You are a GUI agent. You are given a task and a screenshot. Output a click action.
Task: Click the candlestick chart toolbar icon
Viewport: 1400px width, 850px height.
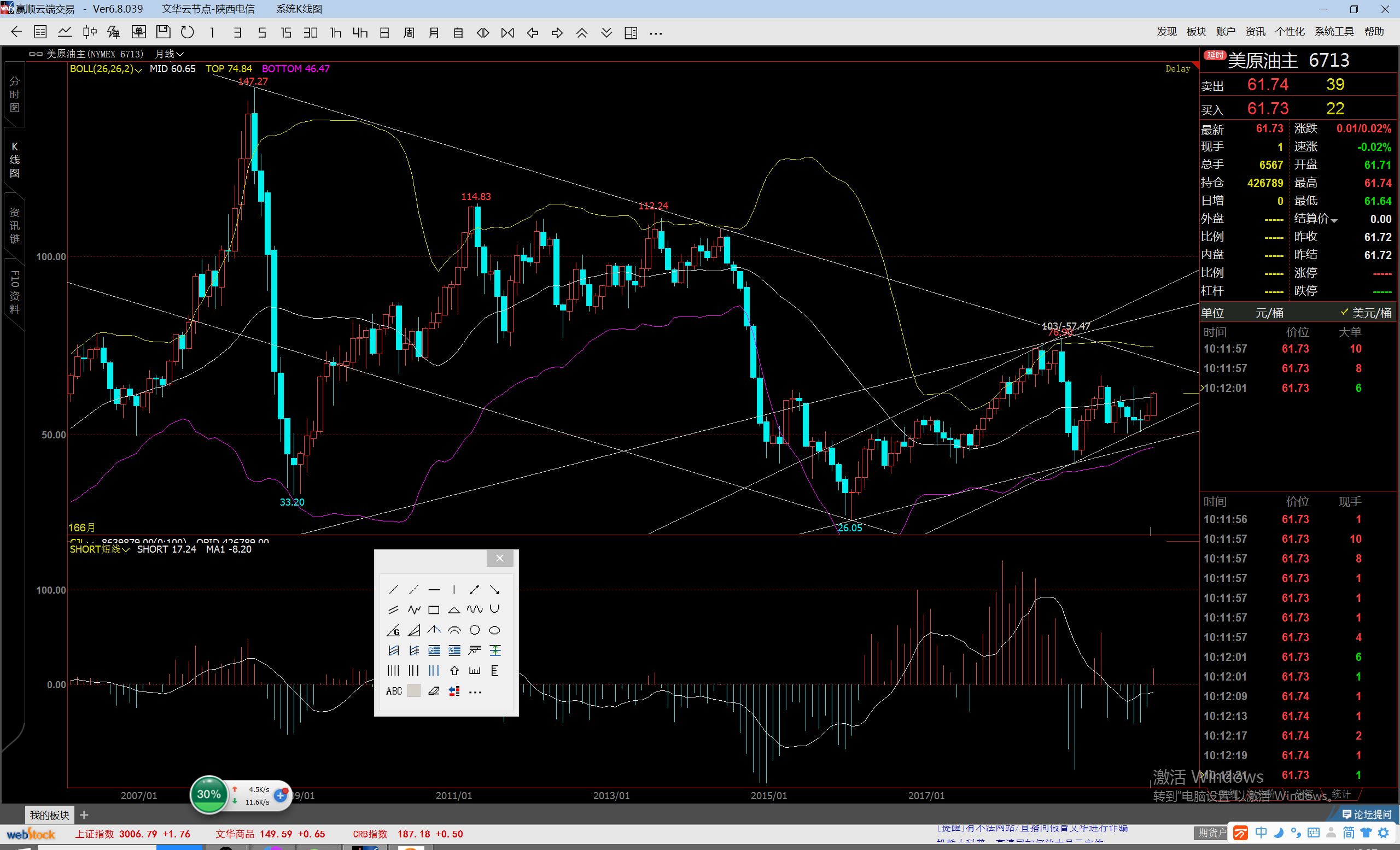tap(89, 32)
